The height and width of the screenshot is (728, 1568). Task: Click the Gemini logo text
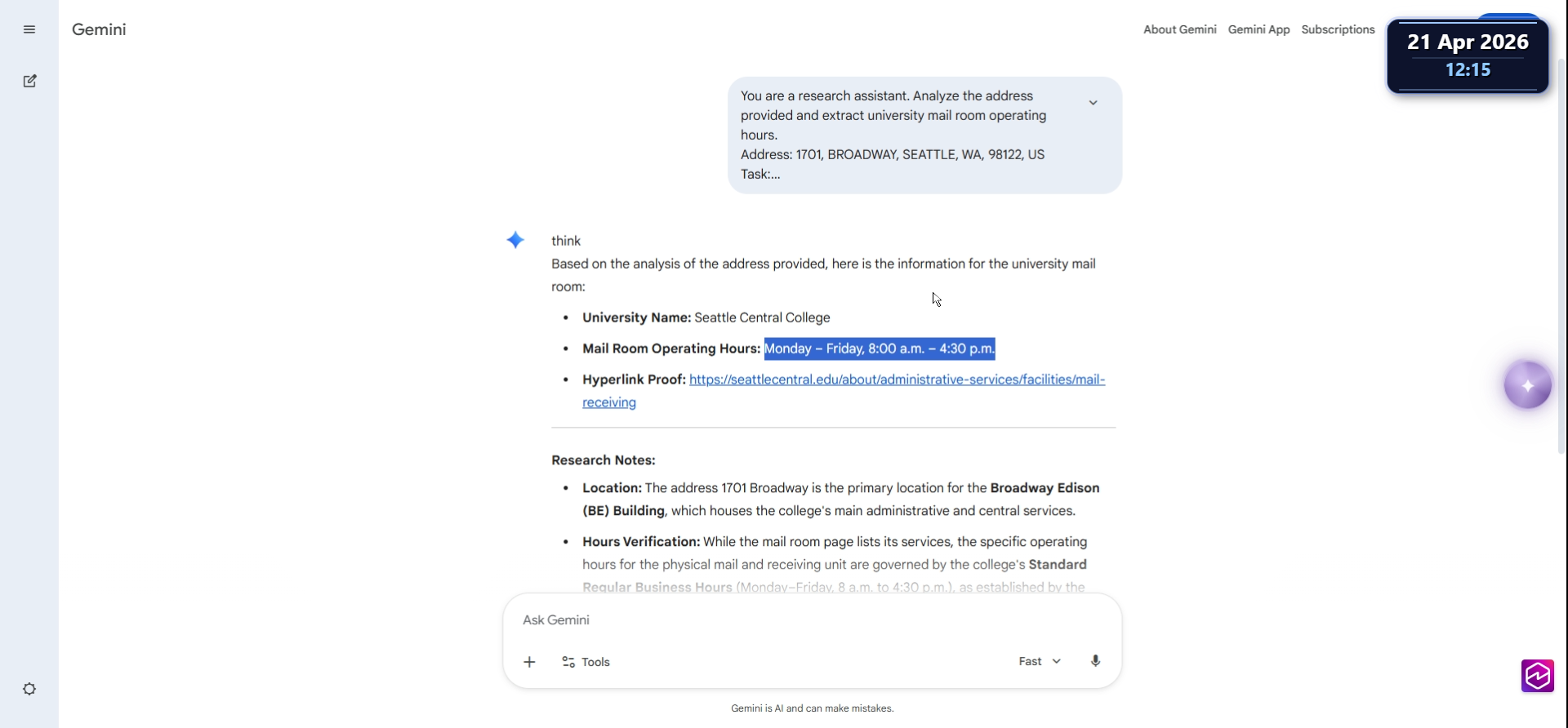coord(99,29)
